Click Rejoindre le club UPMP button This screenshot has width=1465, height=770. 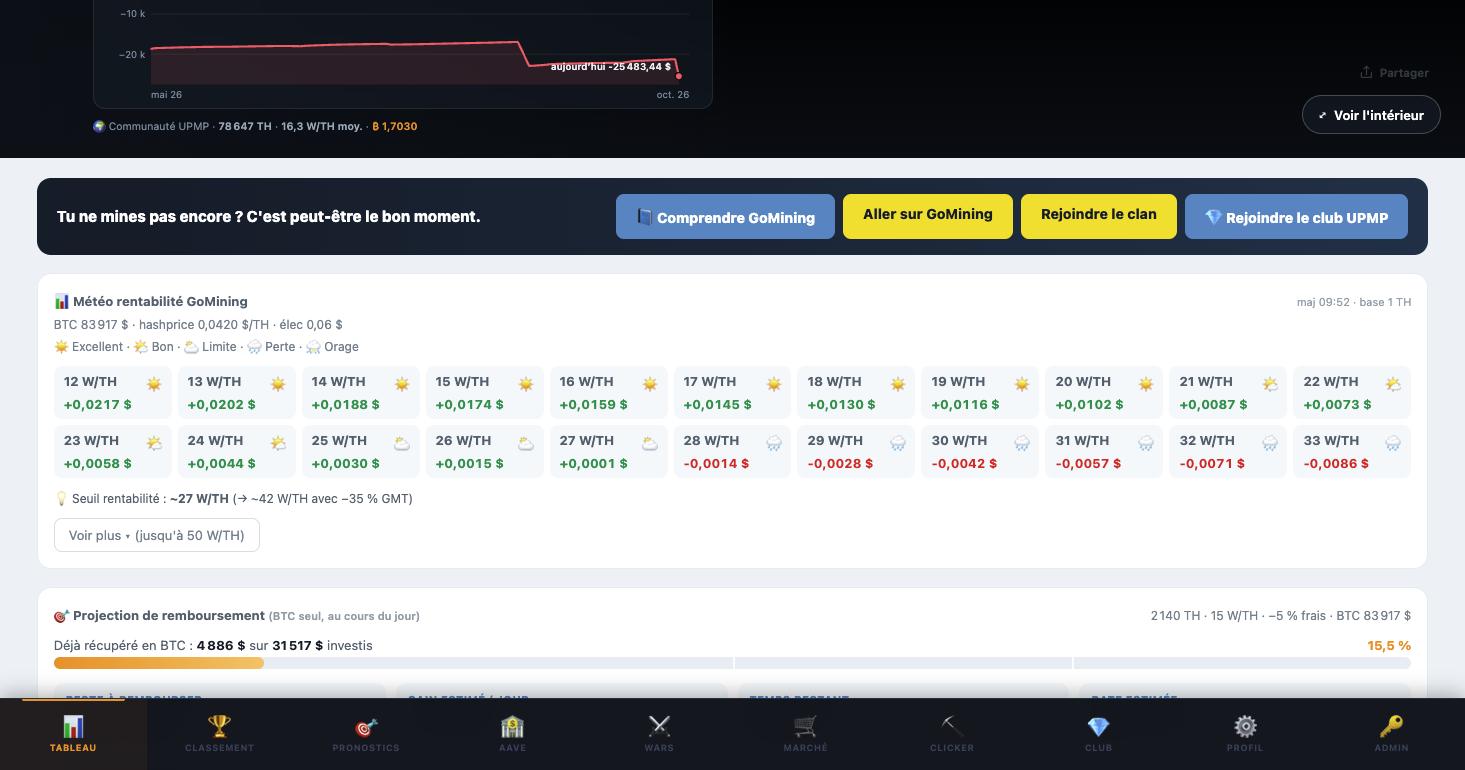[x=1296, y=217]
